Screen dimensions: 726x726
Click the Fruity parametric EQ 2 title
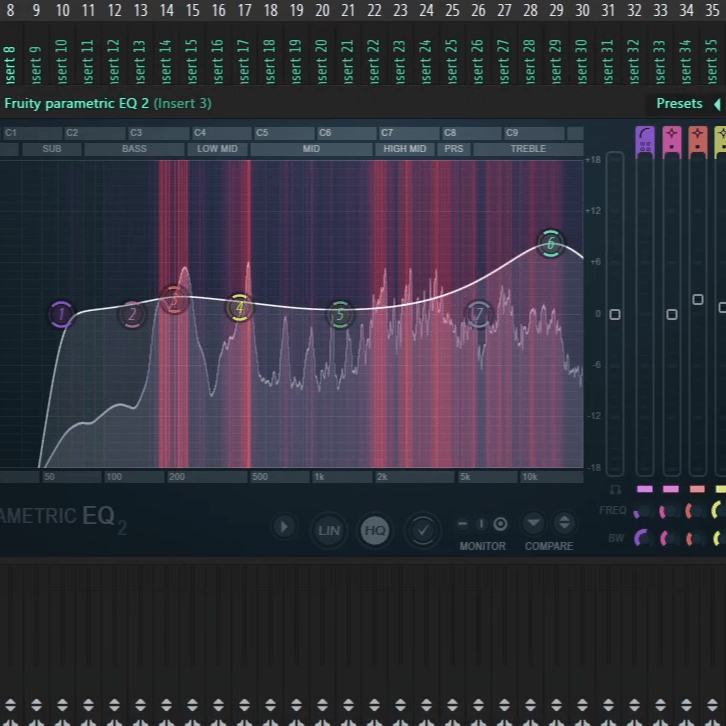[77, 103]
